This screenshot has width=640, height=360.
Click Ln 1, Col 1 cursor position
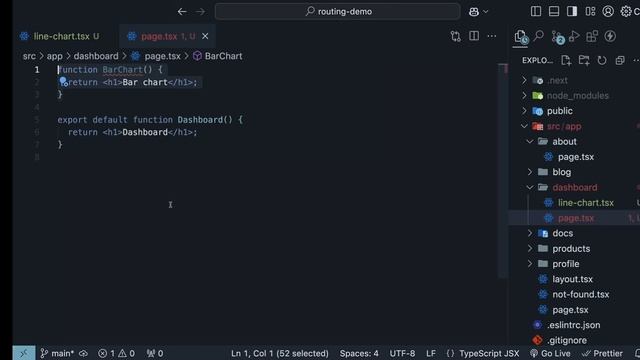pos(280,353)
